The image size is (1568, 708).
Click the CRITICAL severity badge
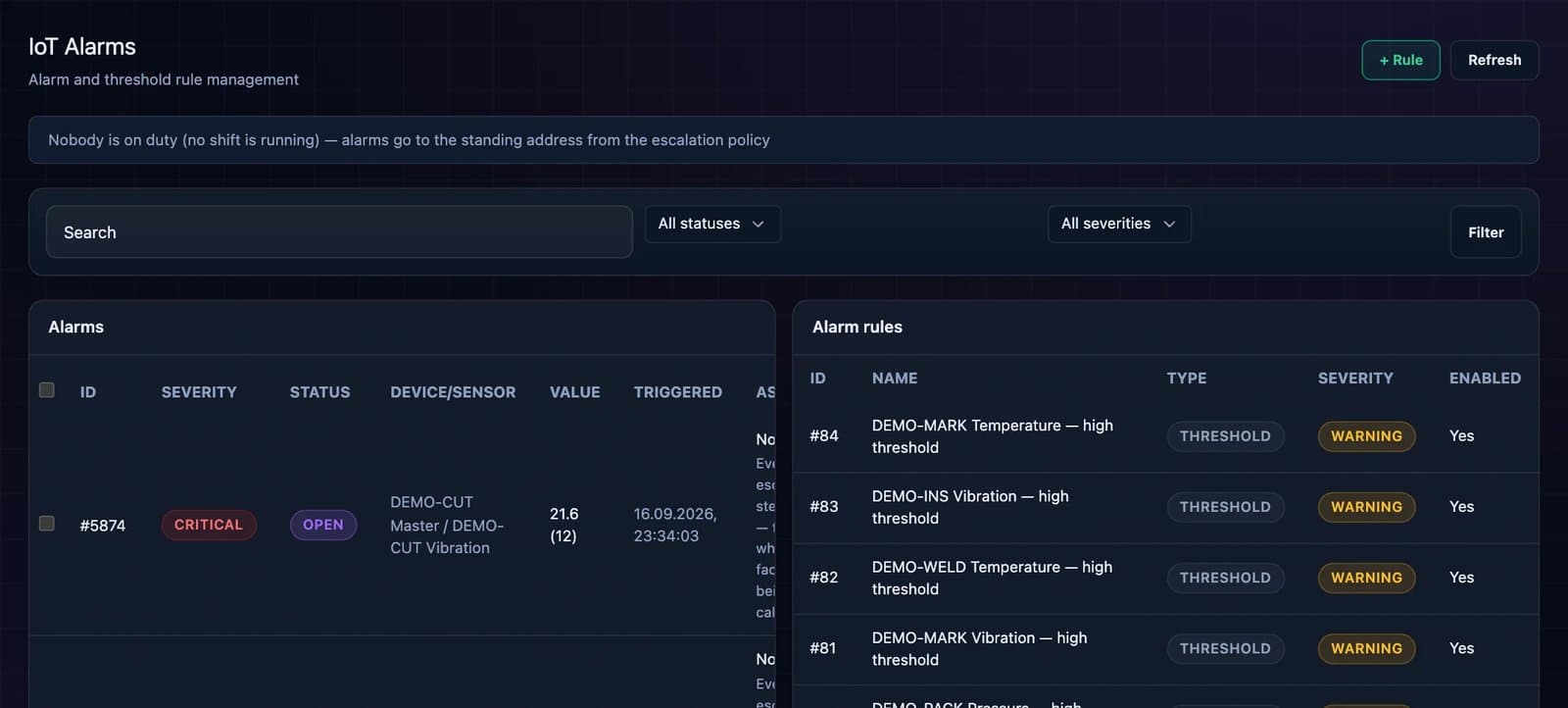(209, 525)
